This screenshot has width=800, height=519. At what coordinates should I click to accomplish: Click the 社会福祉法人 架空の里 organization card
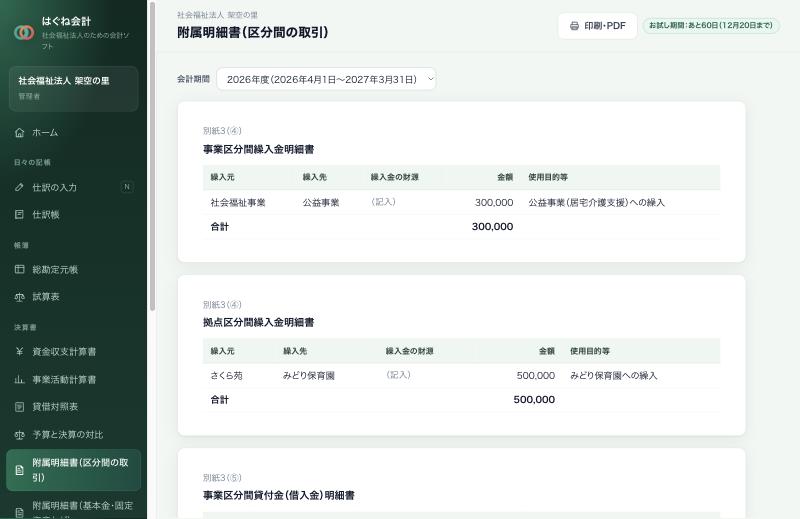pyautogui.click(x=73, y=88)
